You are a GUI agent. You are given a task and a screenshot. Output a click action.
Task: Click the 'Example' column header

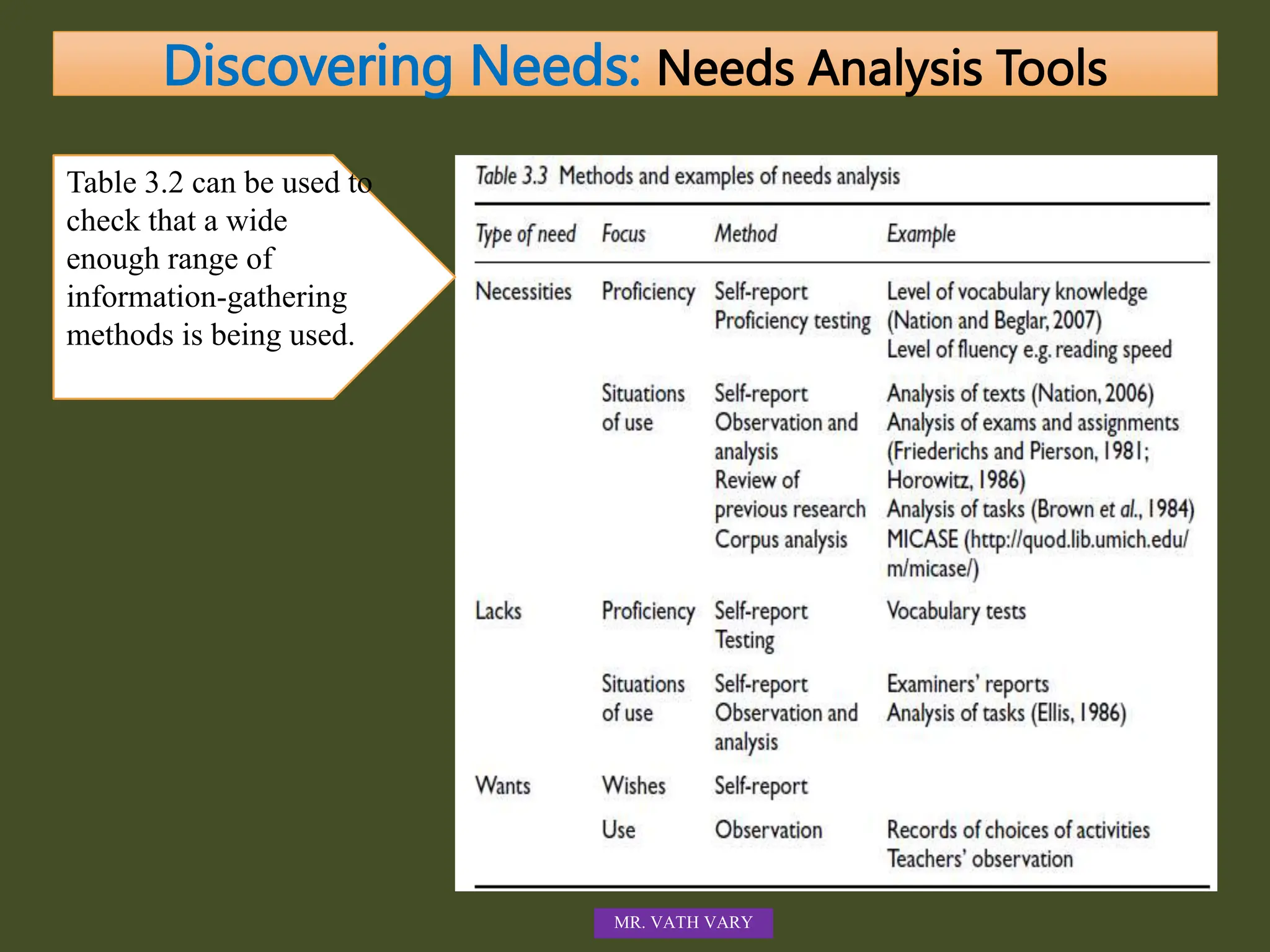point(921,234)
